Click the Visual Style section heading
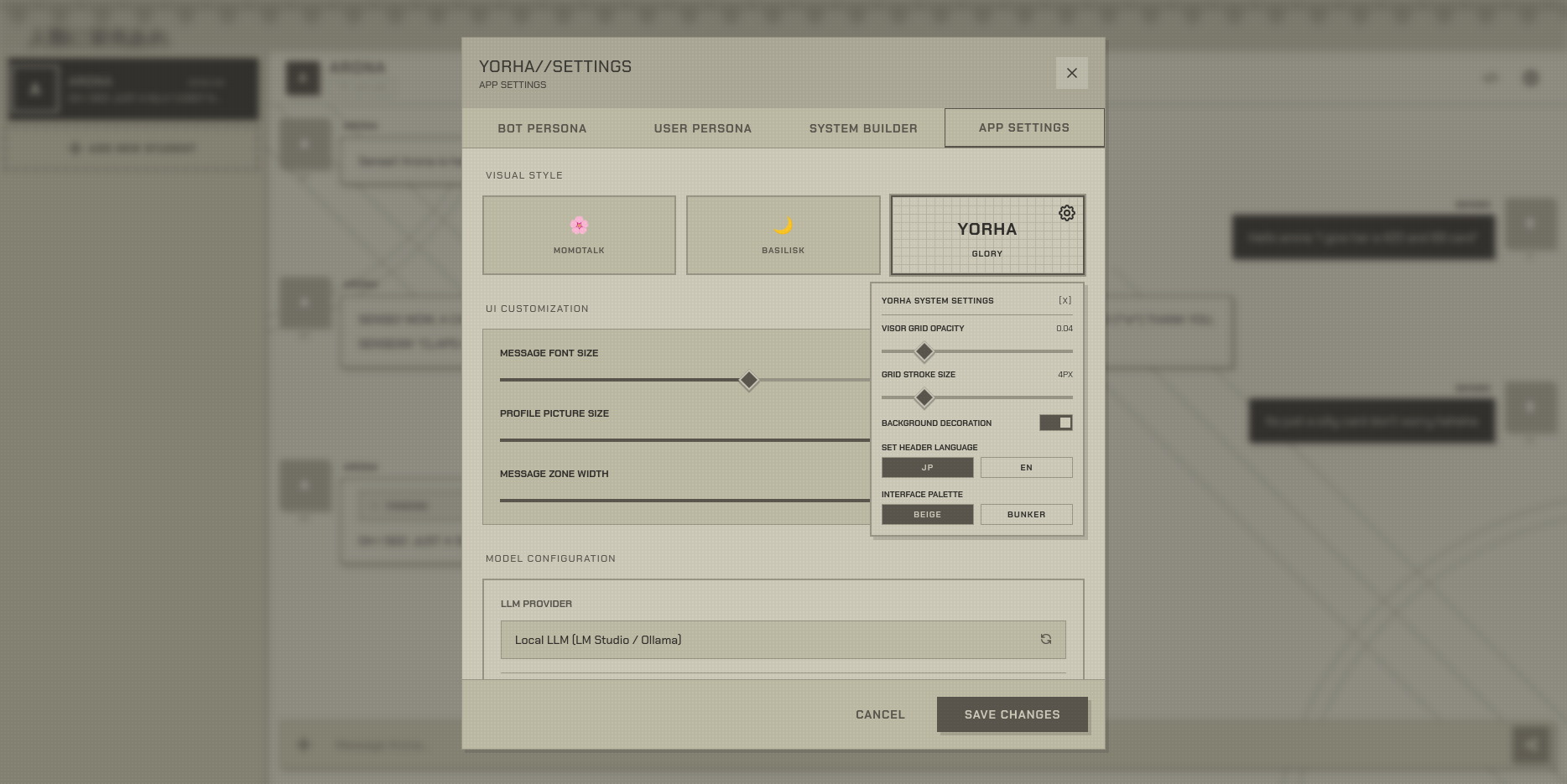 click(524, 175)
